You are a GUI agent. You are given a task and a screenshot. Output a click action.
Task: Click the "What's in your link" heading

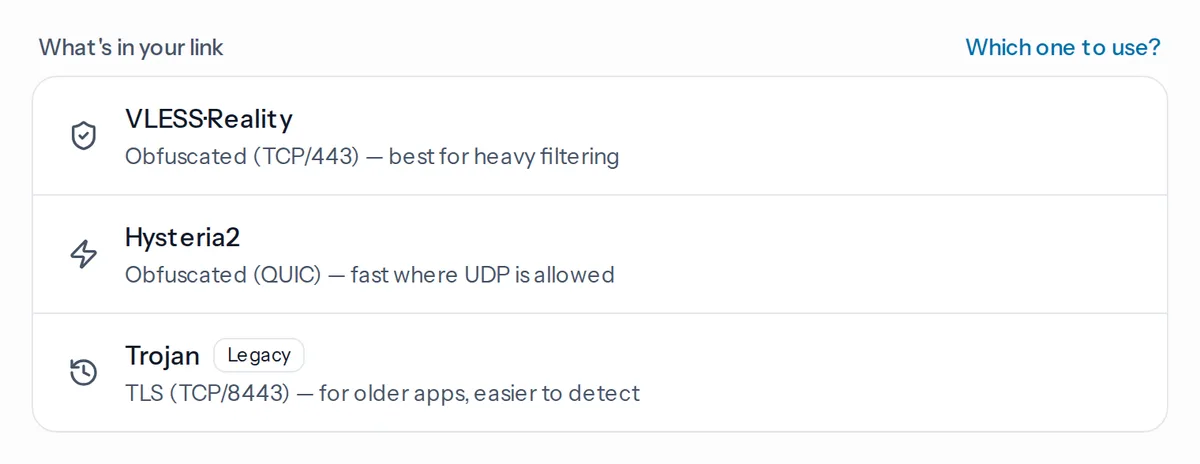point(131,47)
